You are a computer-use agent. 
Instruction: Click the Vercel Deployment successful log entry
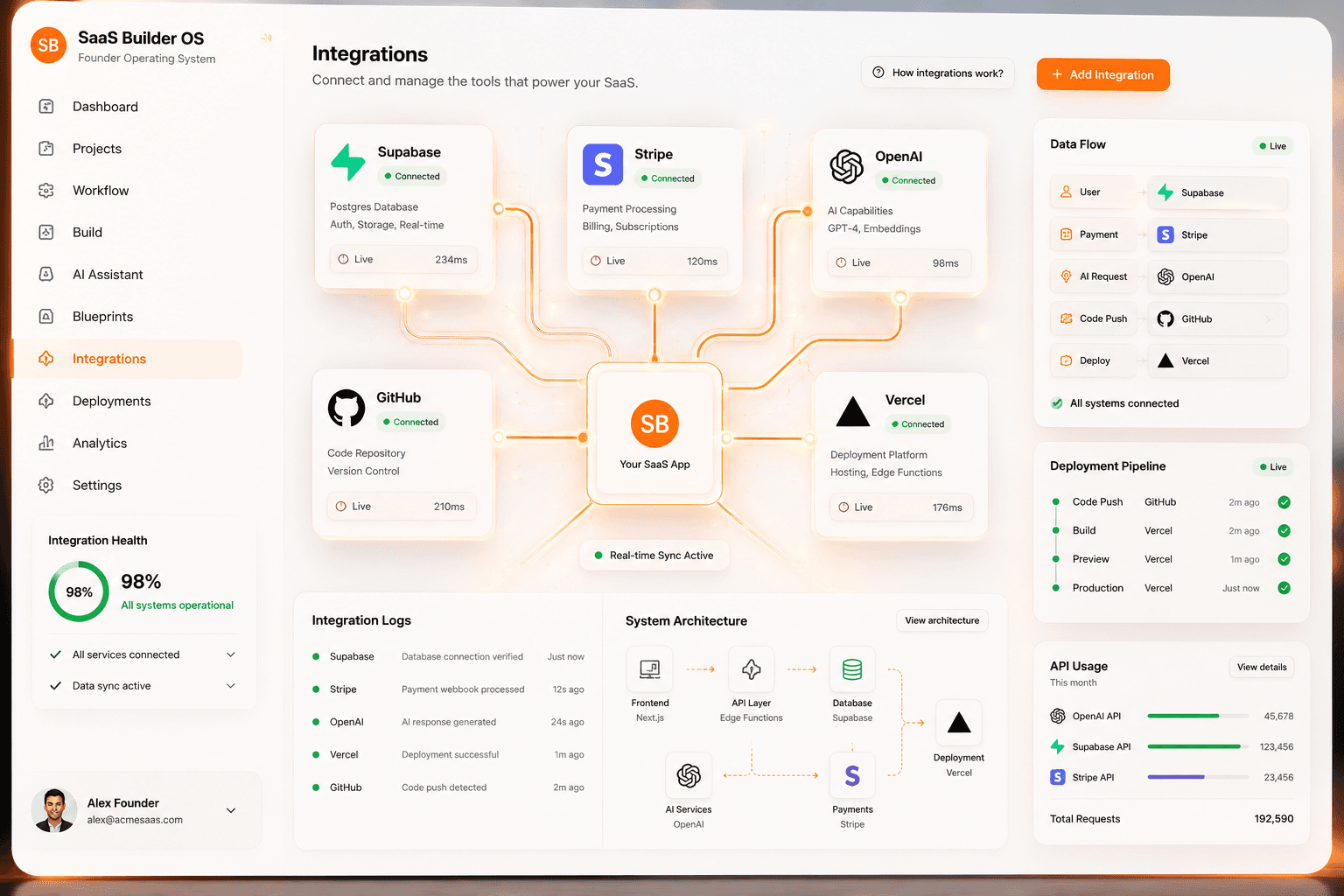(448, 754)
